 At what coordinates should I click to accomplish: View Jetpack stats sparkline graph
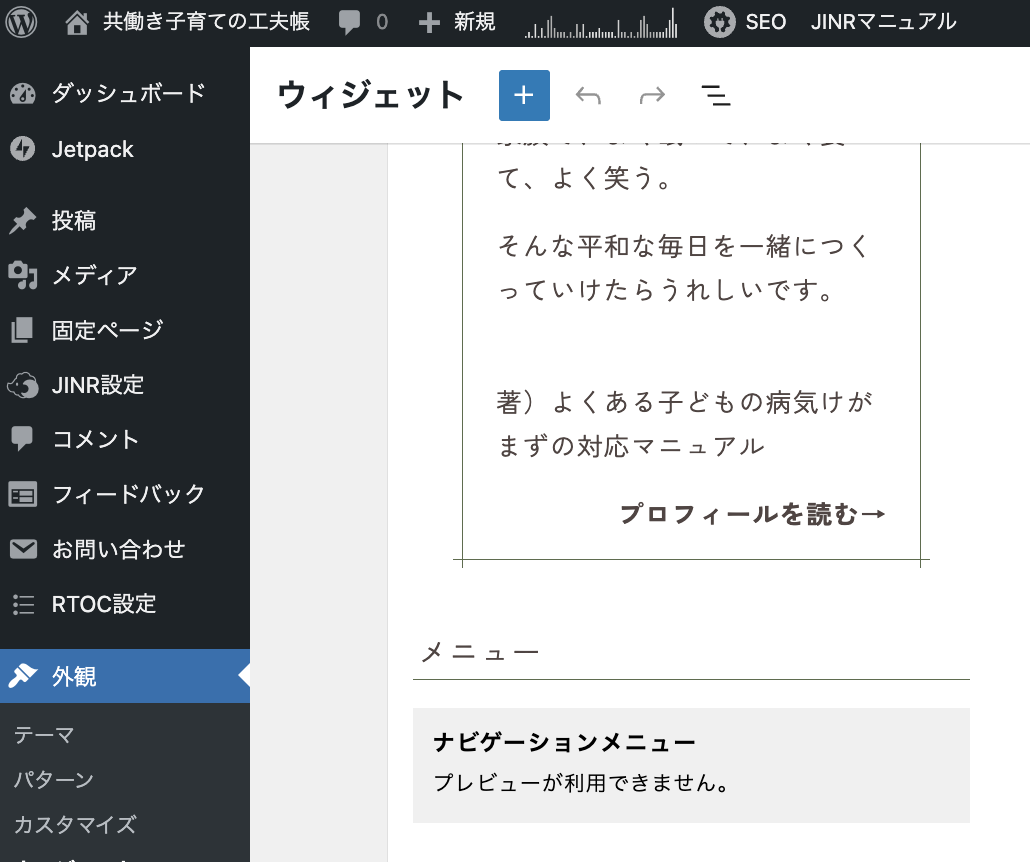(x=601, y=23)
